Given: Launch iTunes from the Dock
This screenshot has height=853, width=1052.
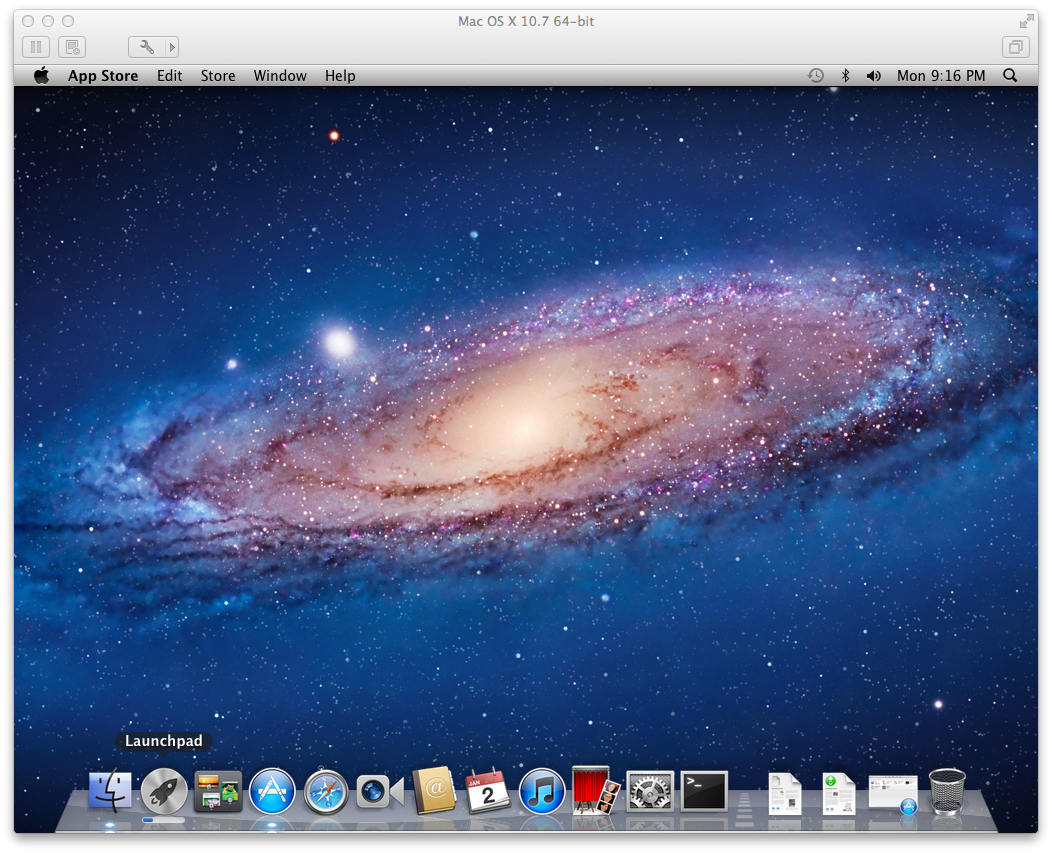Looking at the screenshot, I should coord(542,791).
